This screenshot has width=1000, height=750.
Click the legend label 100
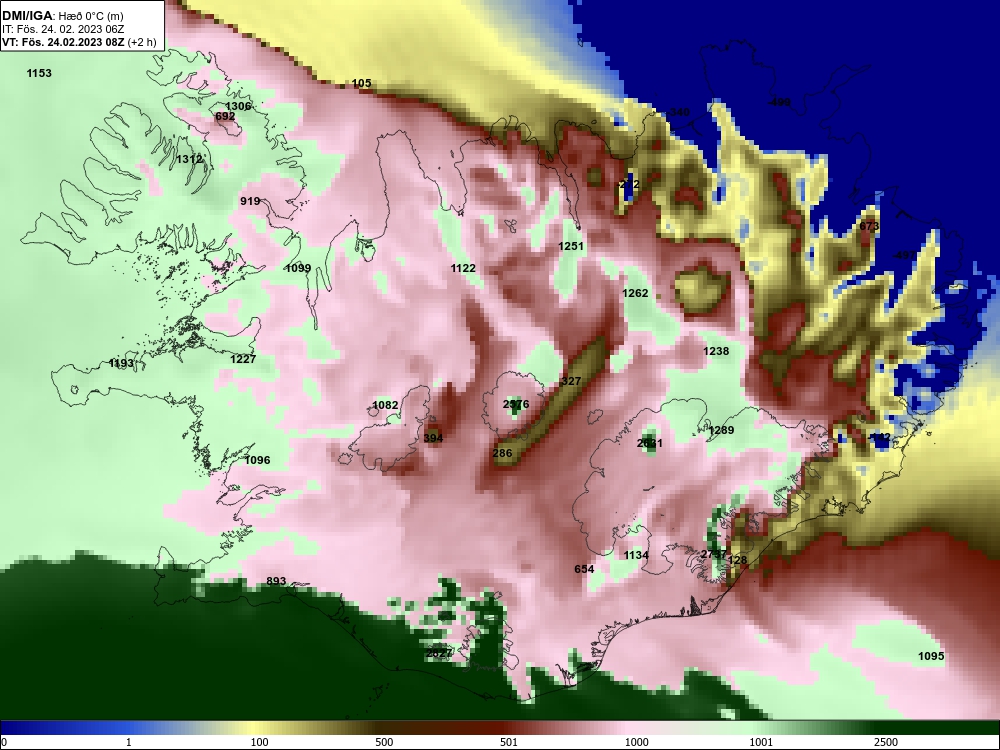(x=260, y=742)
